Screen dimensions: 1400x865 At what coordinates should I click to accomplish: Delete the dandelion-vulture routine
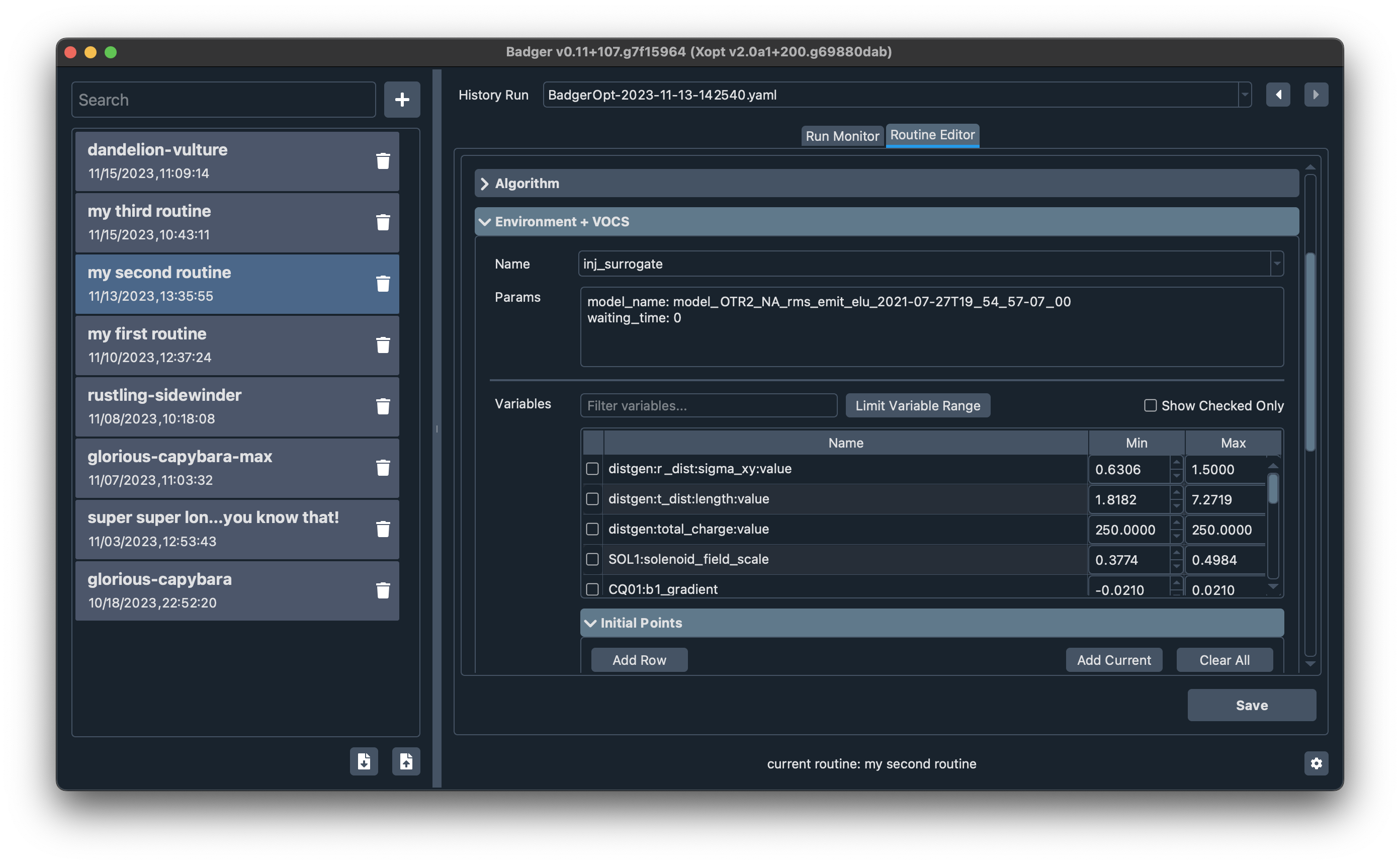pyautogui.click(x=383, y=161)
